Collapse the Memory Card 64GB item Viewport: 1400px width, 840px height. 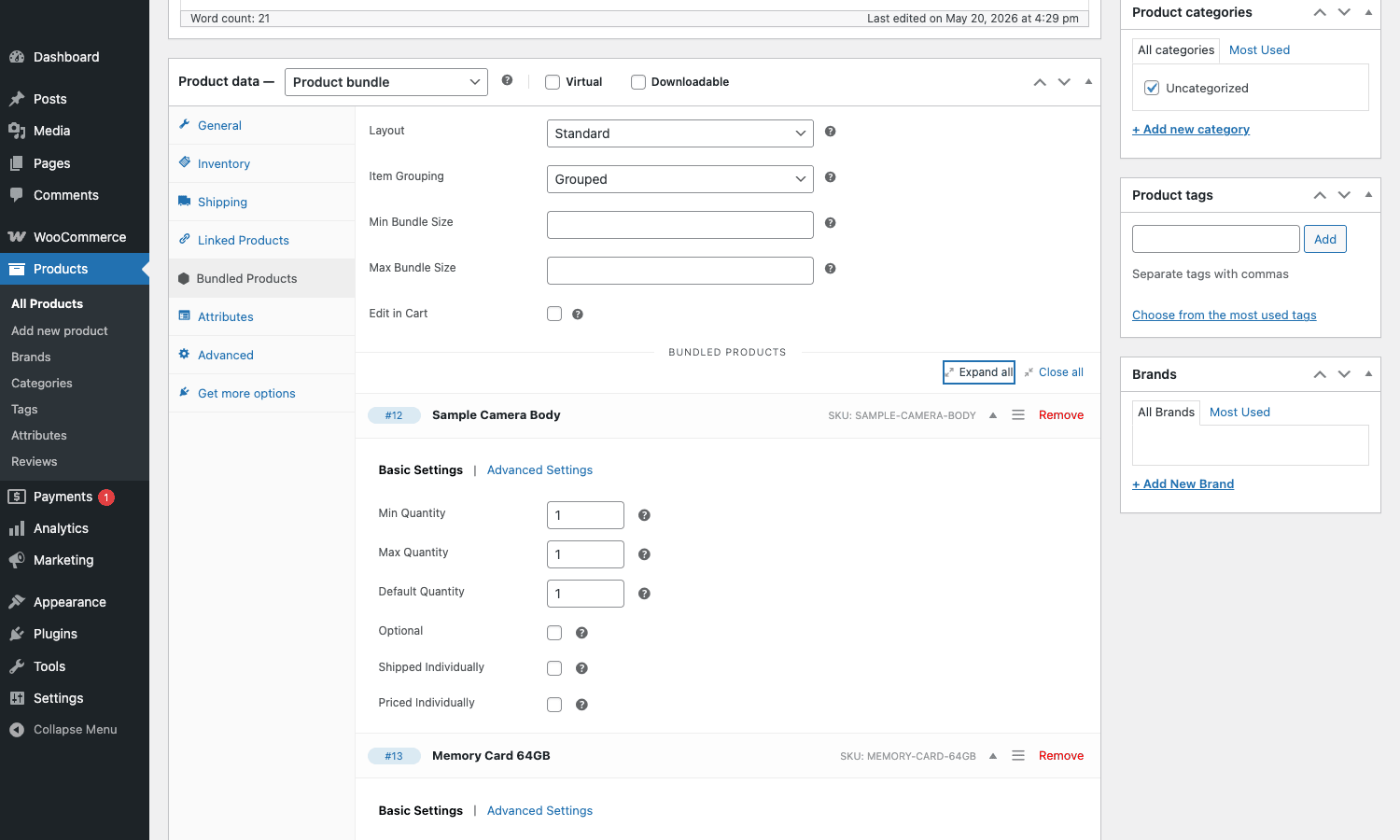point(993,756)
